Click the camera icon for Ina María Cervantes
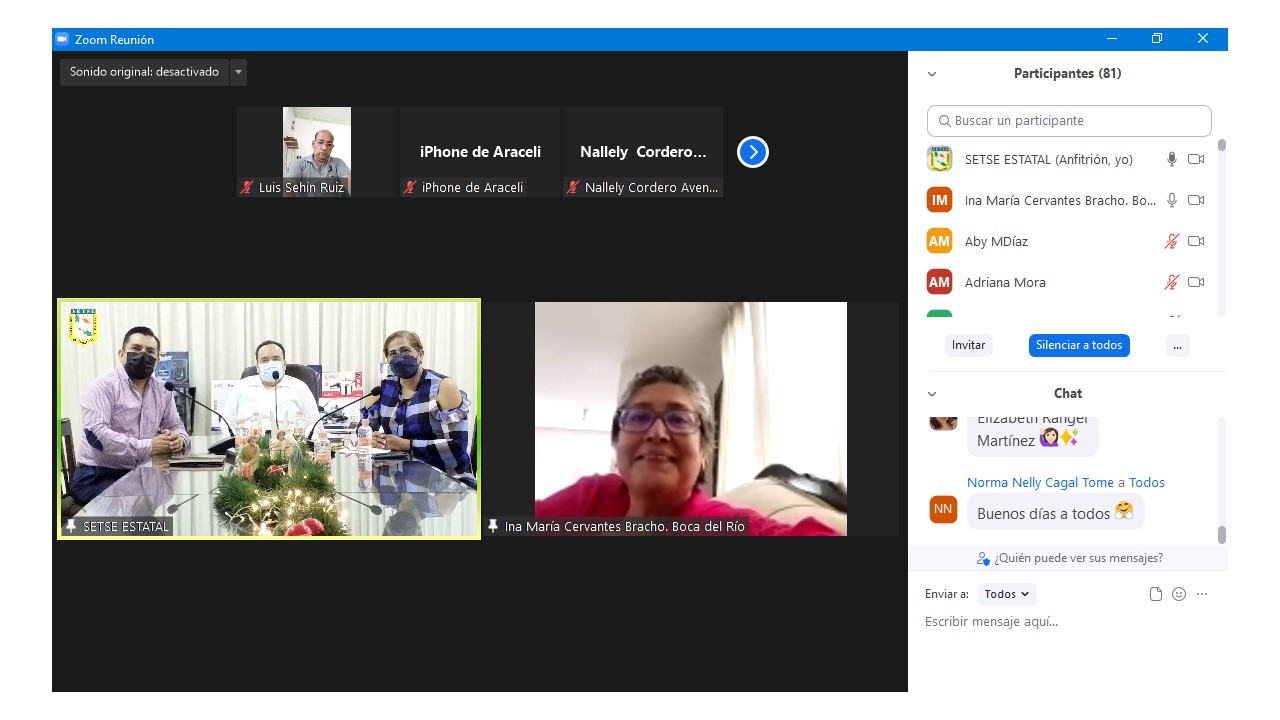The height and width of the screenshot is (720, 1280). point(1196,200)
